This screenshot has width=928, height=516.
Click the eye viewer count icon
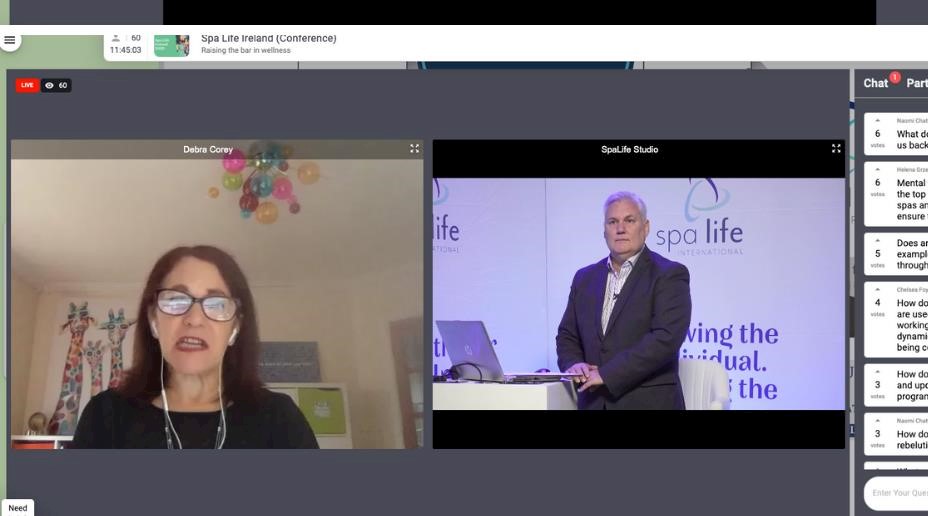[x=49, y=85]
